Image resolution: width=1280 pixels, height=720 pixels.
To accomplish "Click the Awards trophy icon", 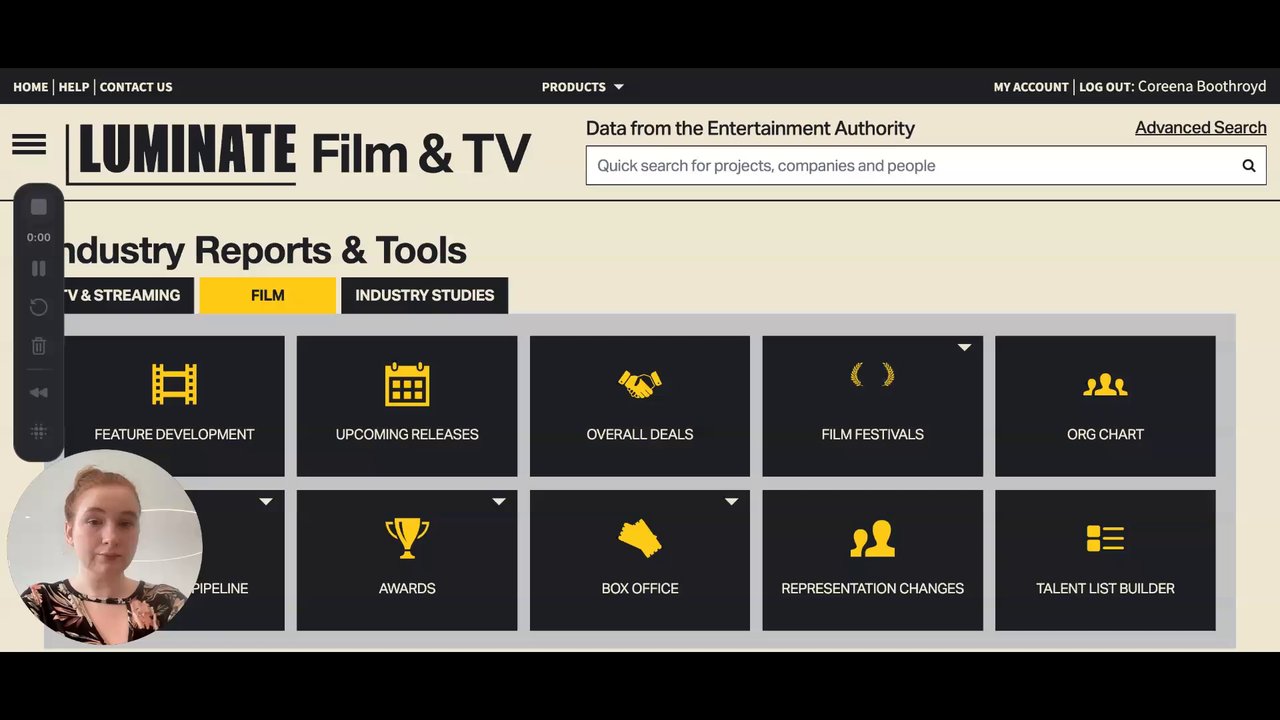I will [407, 538].
